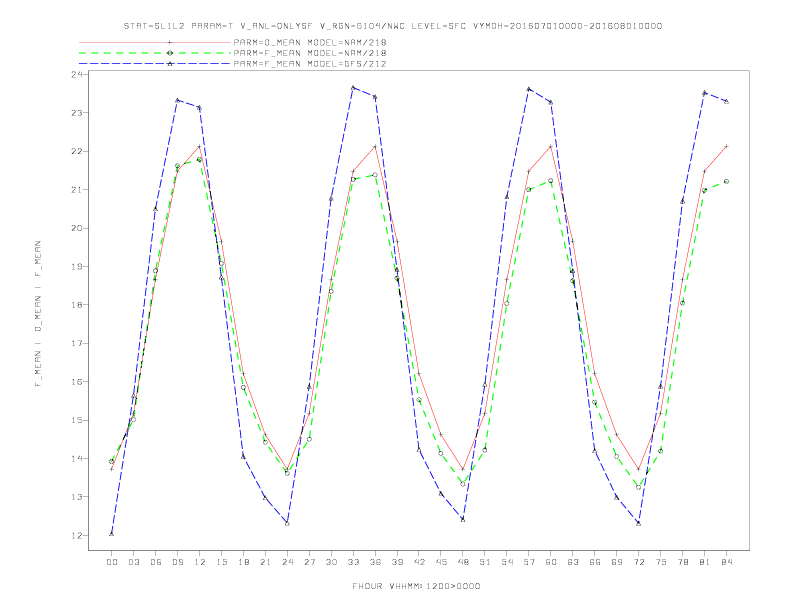
Task: Click x-axis forecast hour tick label 21
Action: pos(265,562)
